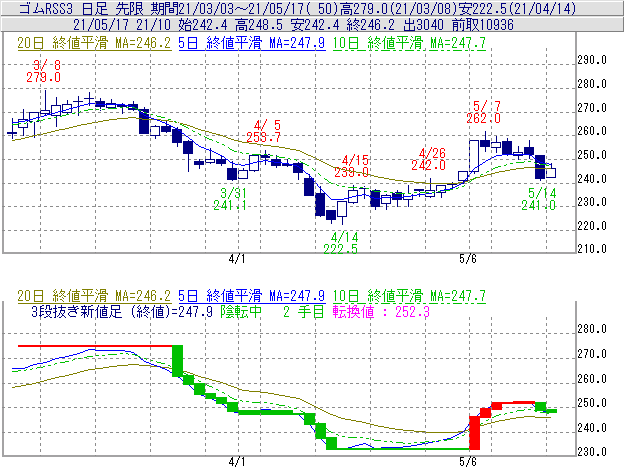This screenshot has height=473, width=624.
Task: Click the 転換値 : 252.3 text
Action: pyautogui.click(x=381, y=311)
